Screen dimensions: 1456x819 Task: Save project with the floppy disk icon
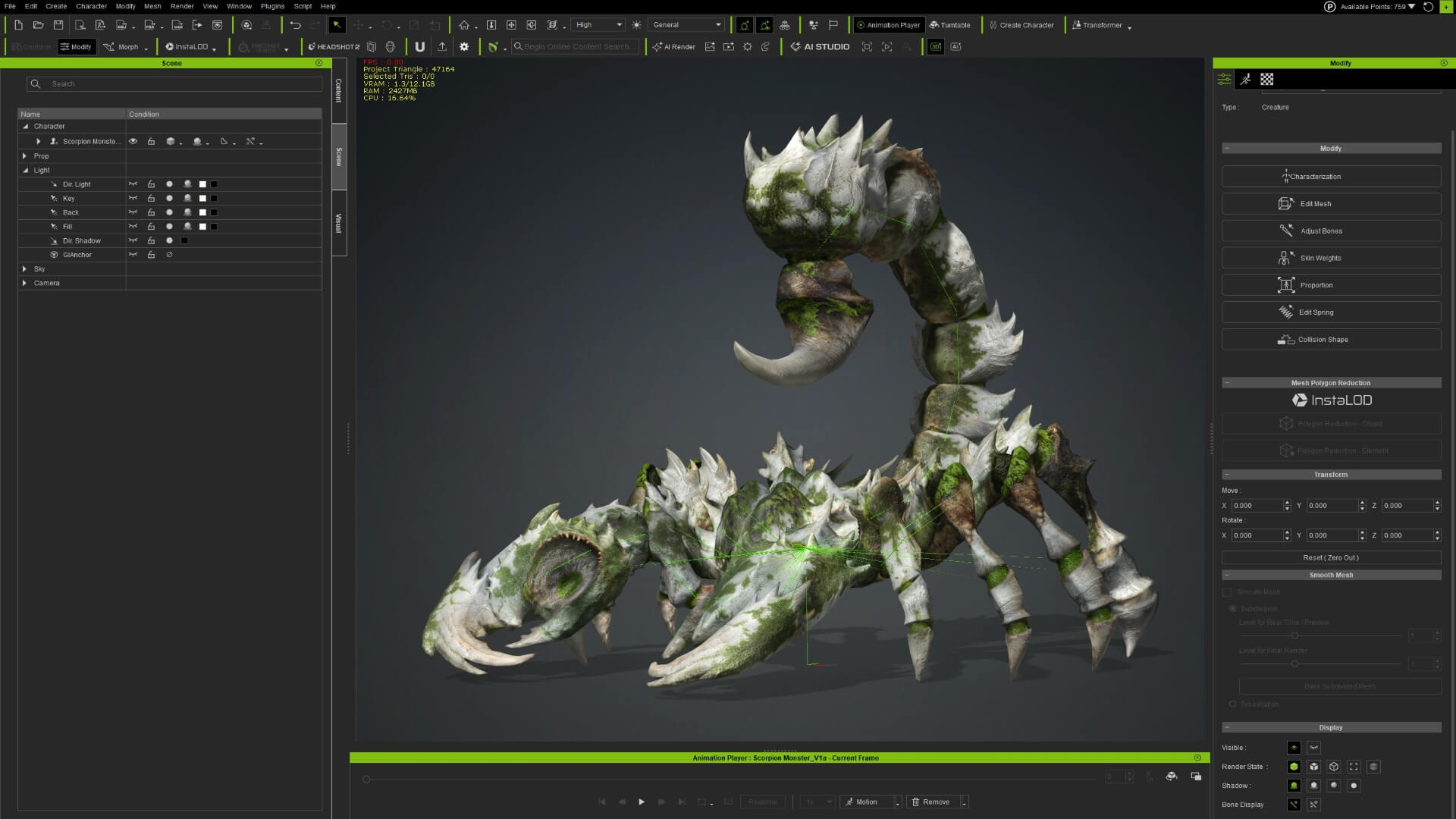[x=58, y=25]
